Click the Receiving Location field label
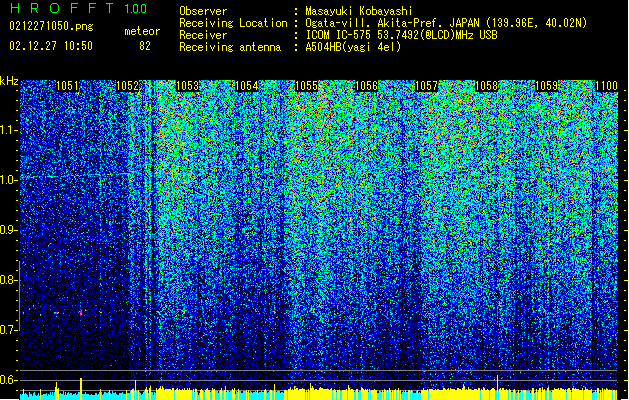Image resolution: width=629 pixels, height=400 pixels. click(x=233, y=23)
